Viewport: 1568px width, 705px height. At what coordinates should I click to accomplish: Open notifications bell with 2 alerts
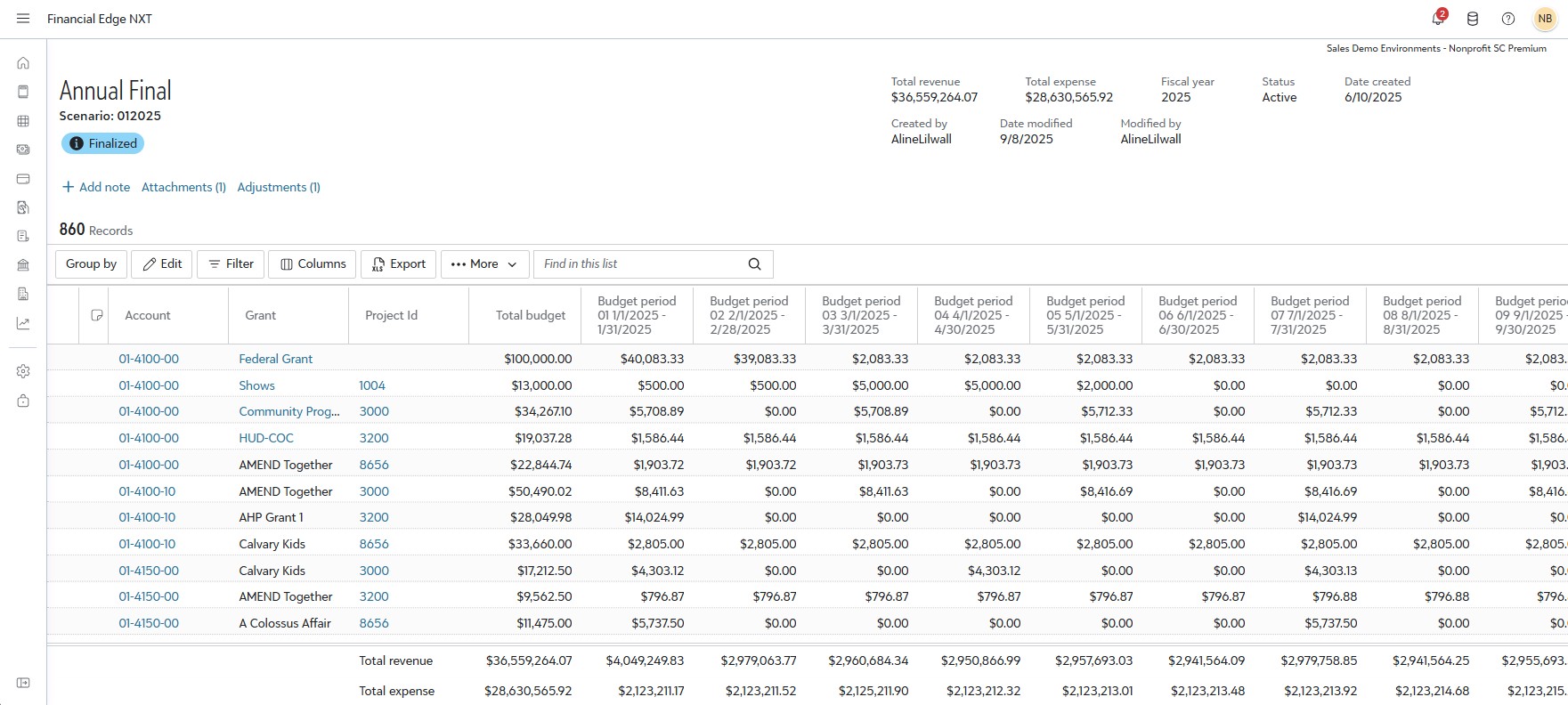click(x=1437, y=19)
